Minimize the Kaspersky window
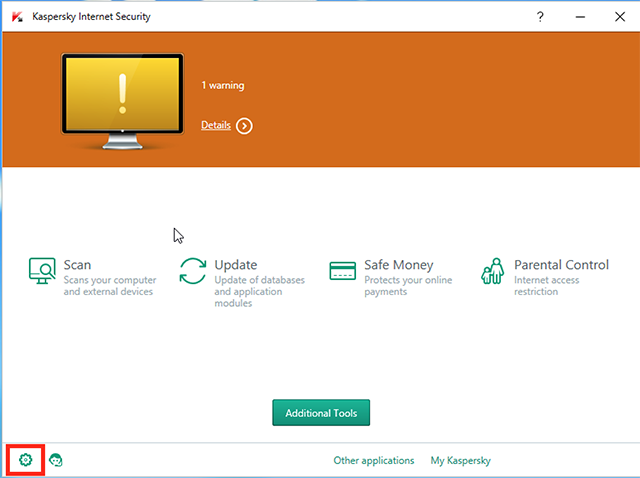This screenshot has height=478, width=640. [580, 17]
